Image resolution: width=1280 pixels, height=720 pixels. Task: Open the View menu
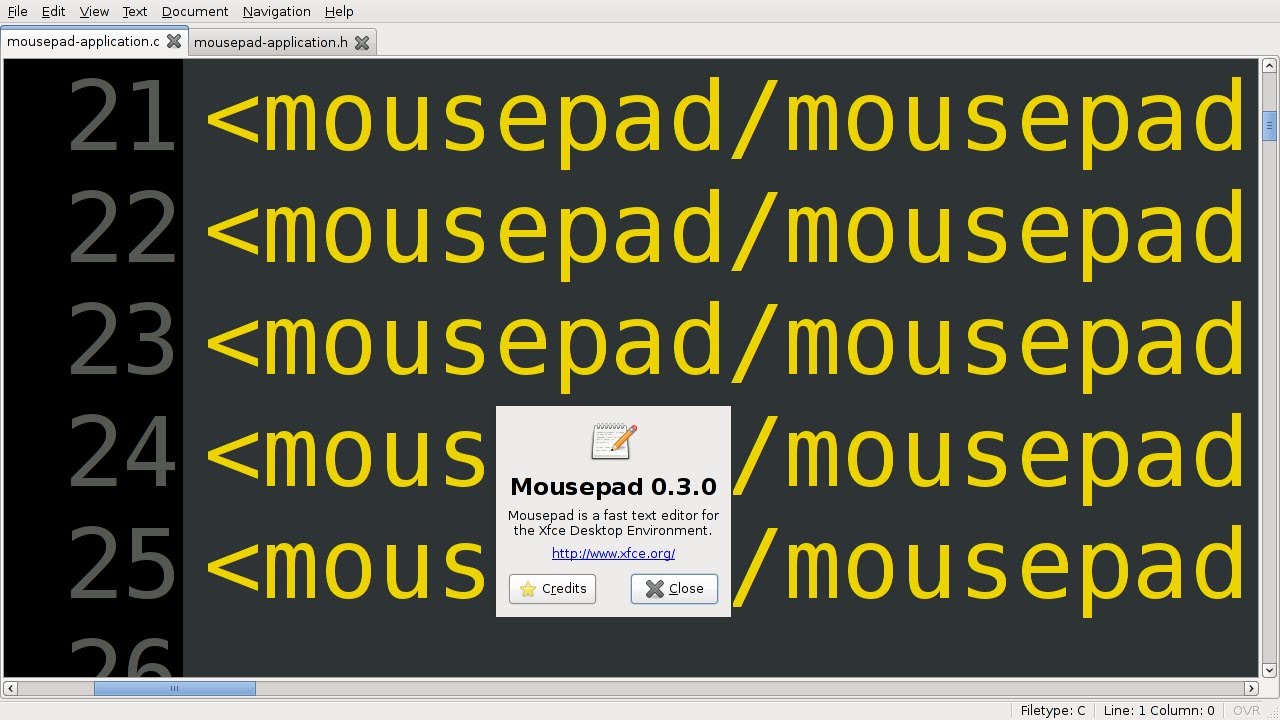point(94,11)
